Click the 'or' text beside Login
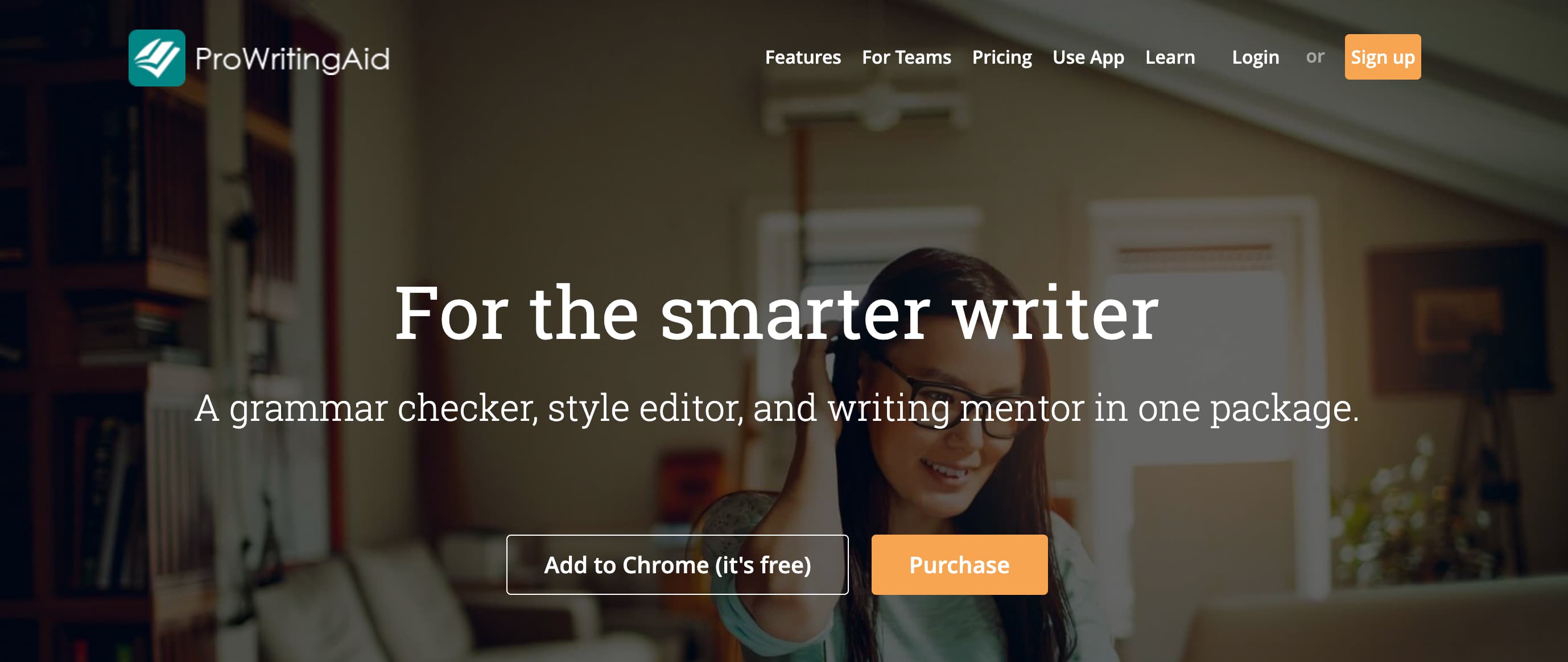The width and height of the screenshot is (1568, 662). point(1315,56)
